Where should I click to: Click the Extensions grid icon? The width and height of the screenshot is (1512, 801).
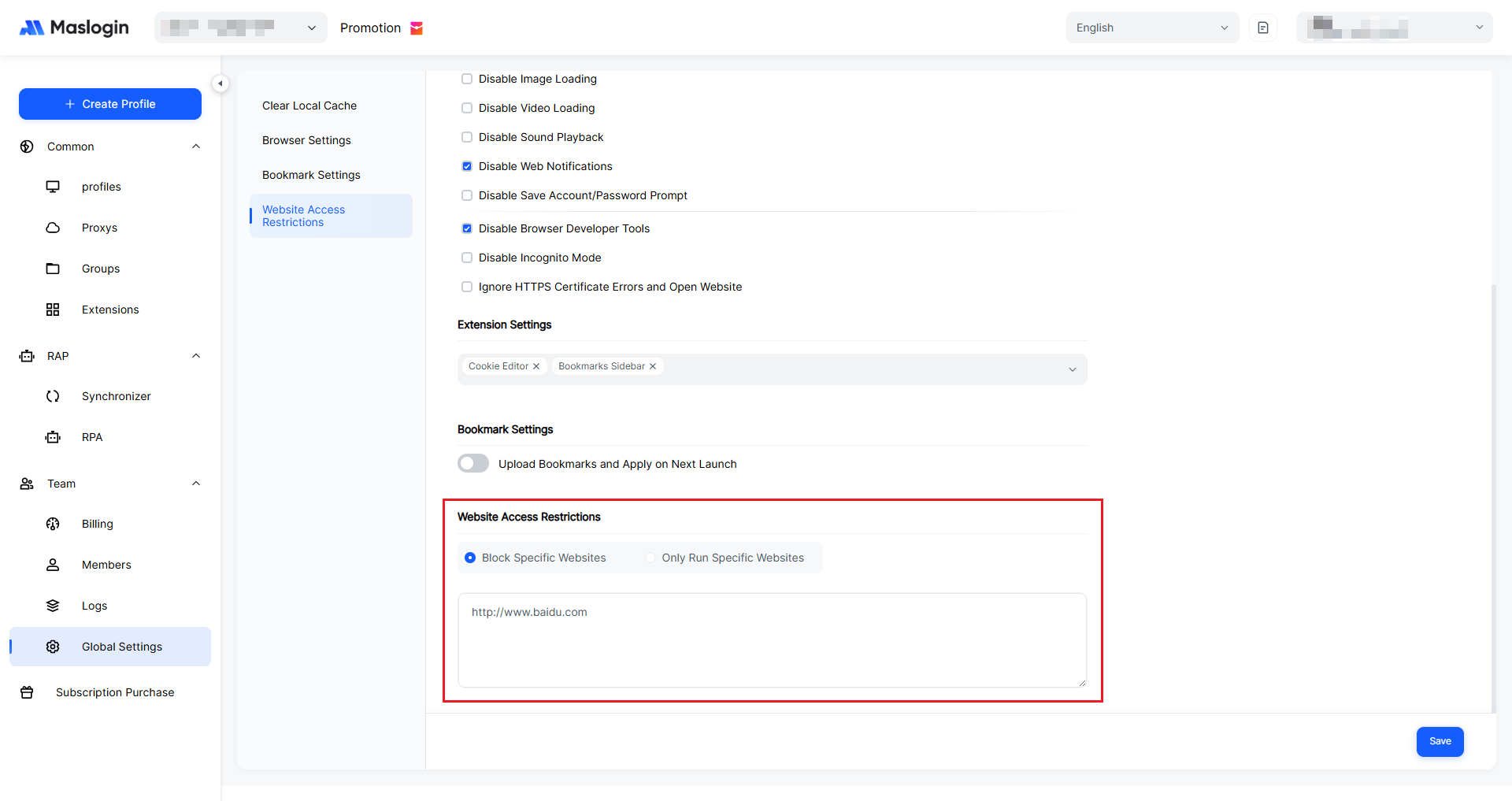[x=53, y=310]
